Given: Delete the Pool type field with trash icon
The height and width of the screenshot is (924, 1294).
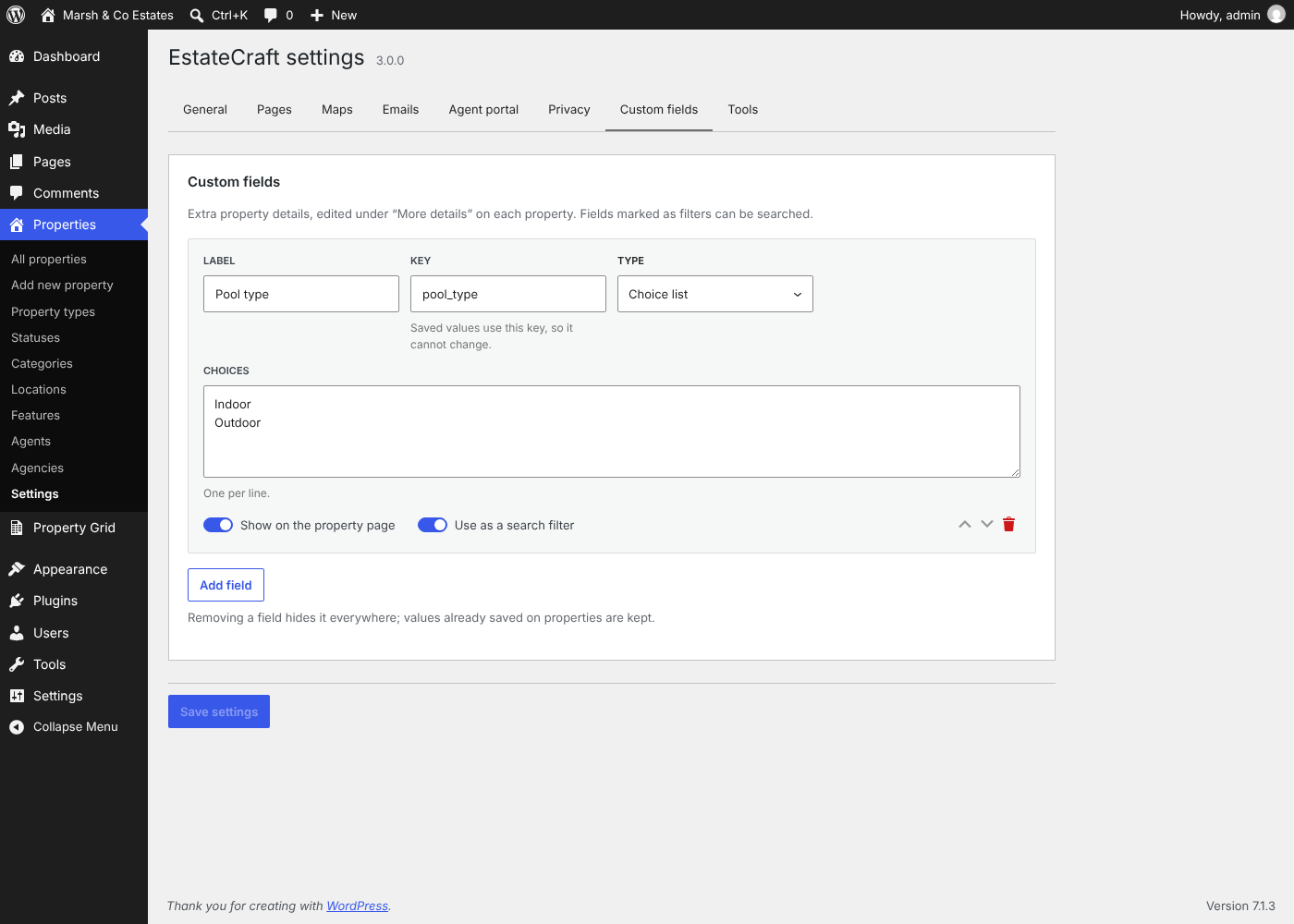Looking at the screenshot, I should (1009, 524).
